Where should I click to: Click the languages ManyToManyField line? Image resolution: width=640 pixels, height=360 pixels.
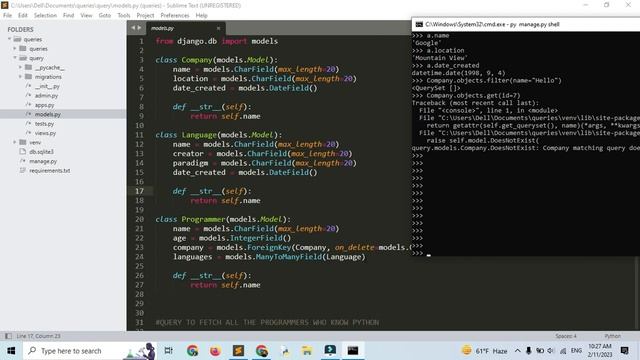pyautogui.click(x=269, y=257)
